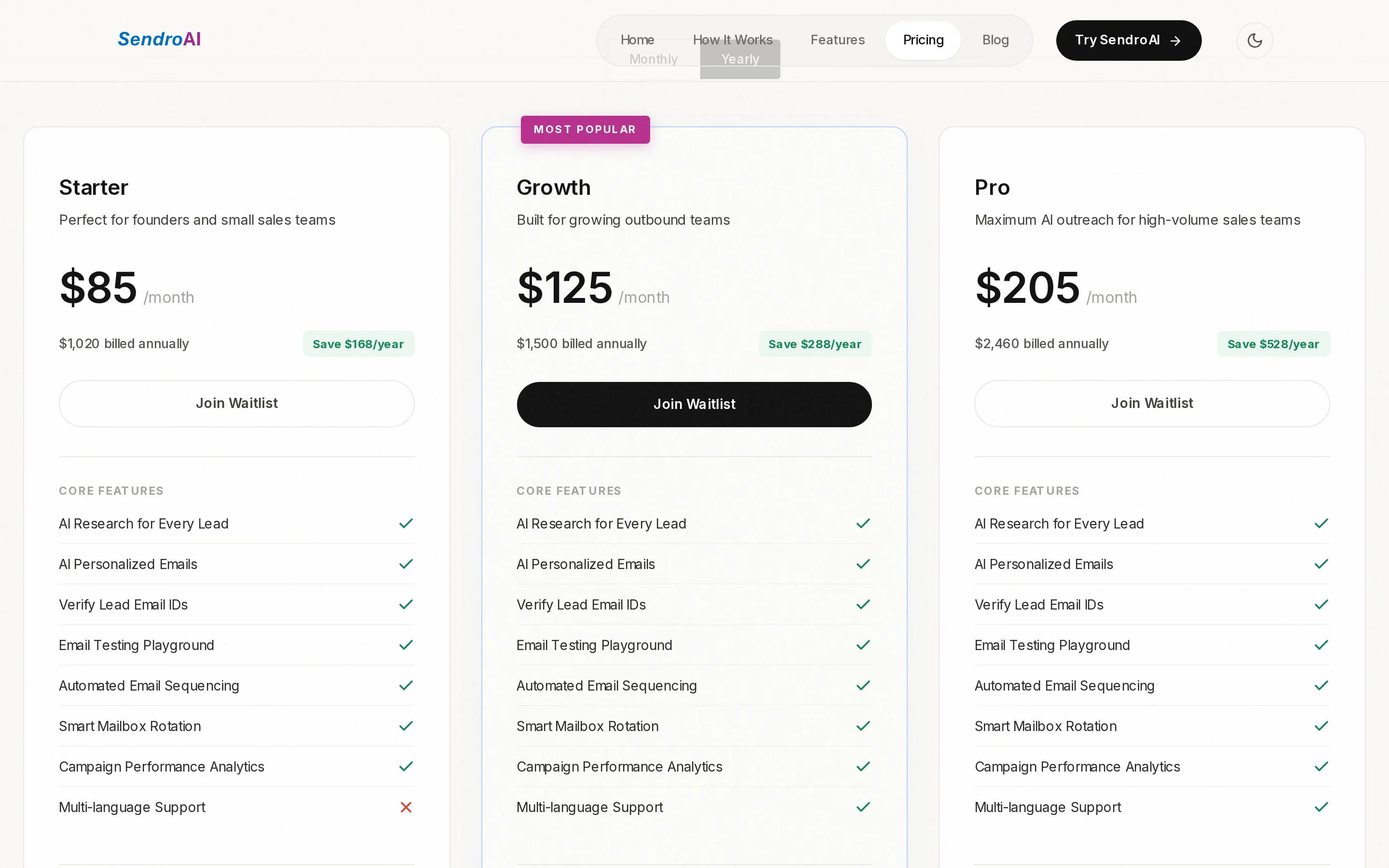Click the SendroAI logo
Image resolution: width=1389 pixels, height=868 pixels.
pos(160,39)
